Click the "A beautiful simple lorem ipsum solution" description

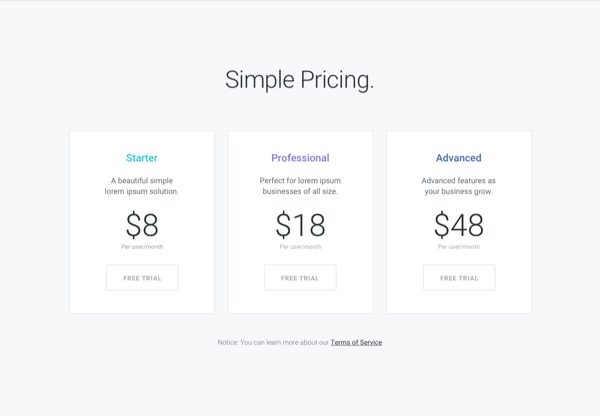[142, 186]
